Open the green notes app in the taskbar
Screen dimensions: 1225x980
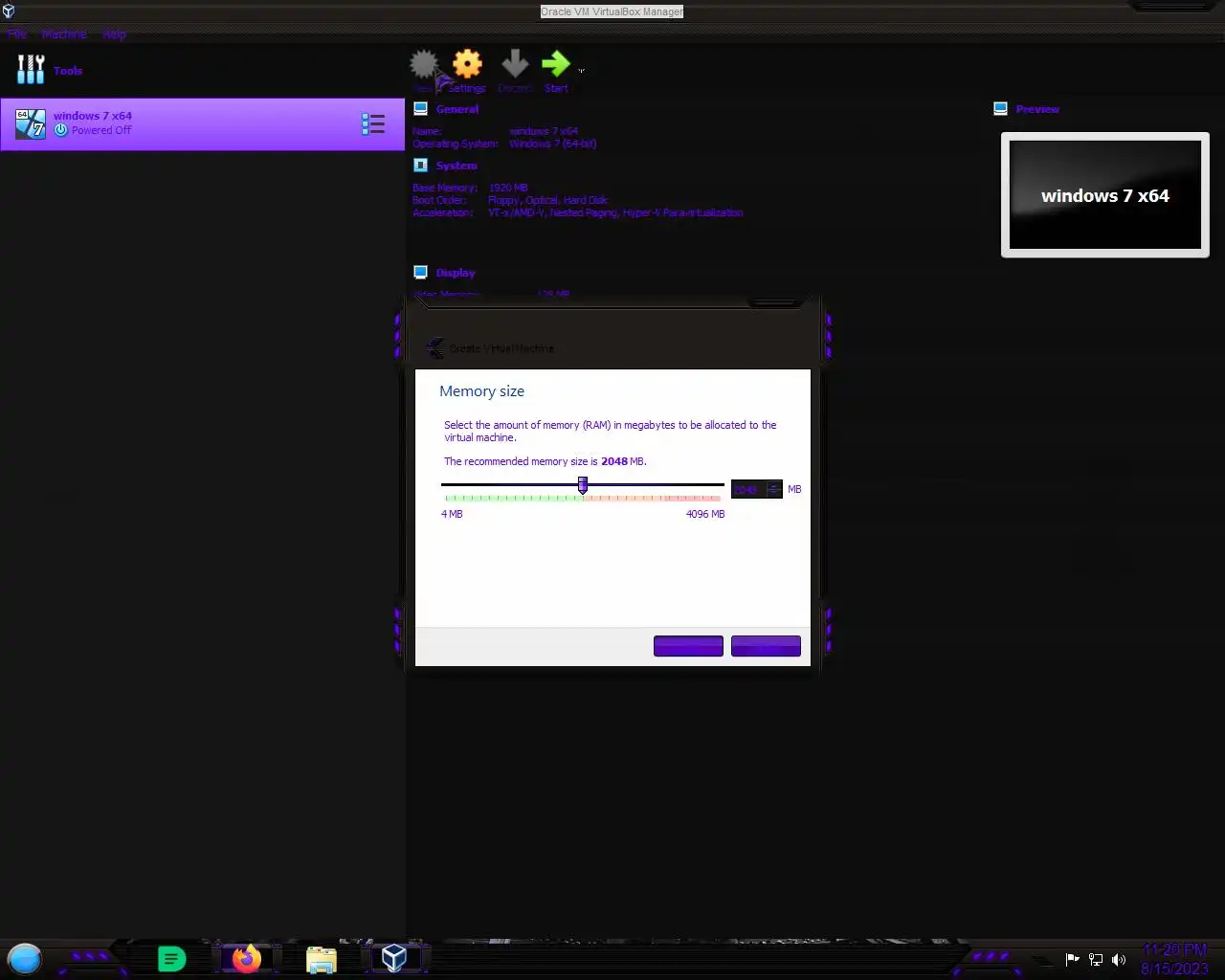coord(171,958)
